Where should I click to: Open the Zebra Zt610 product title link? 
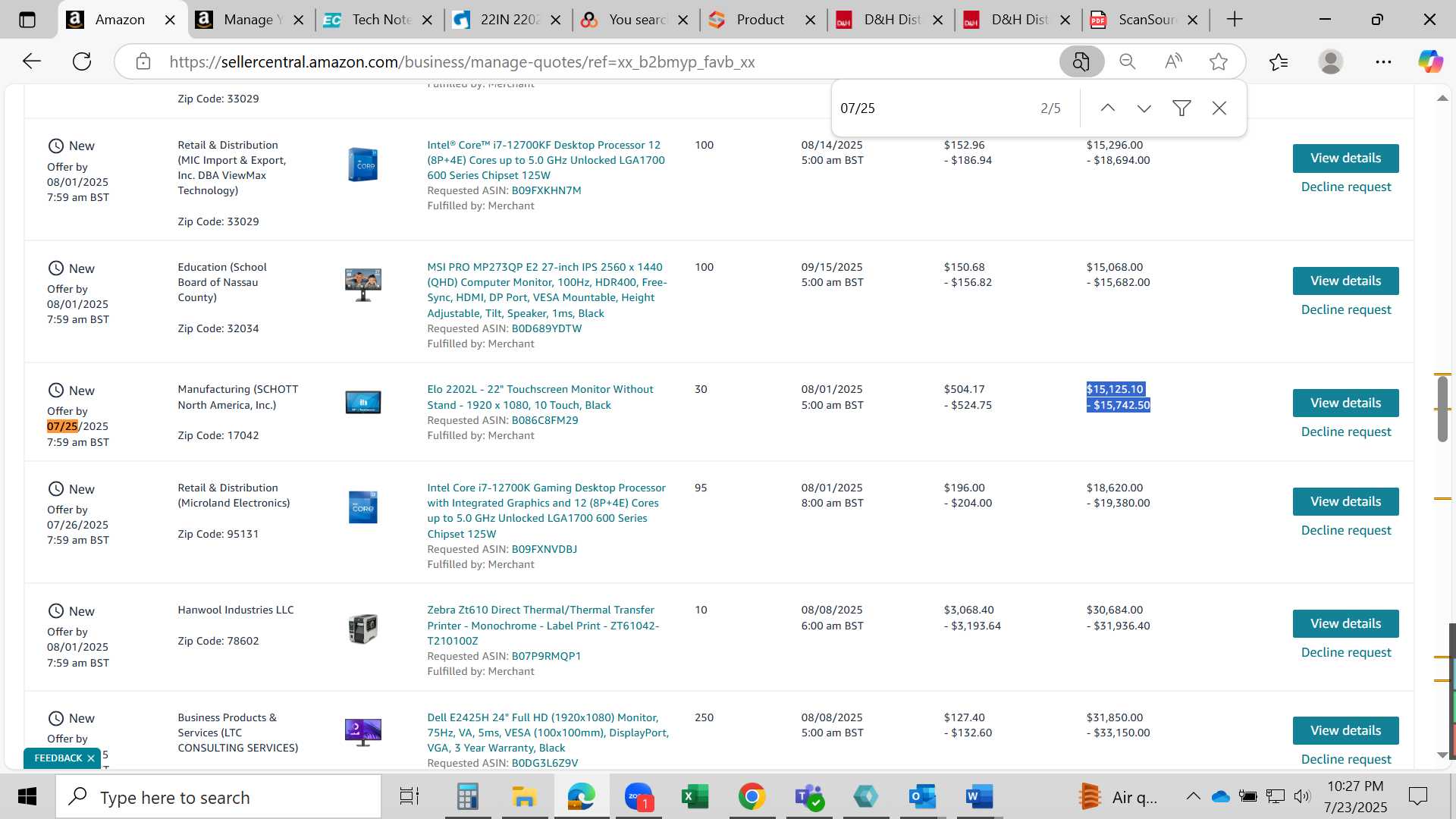pos(543,626)
